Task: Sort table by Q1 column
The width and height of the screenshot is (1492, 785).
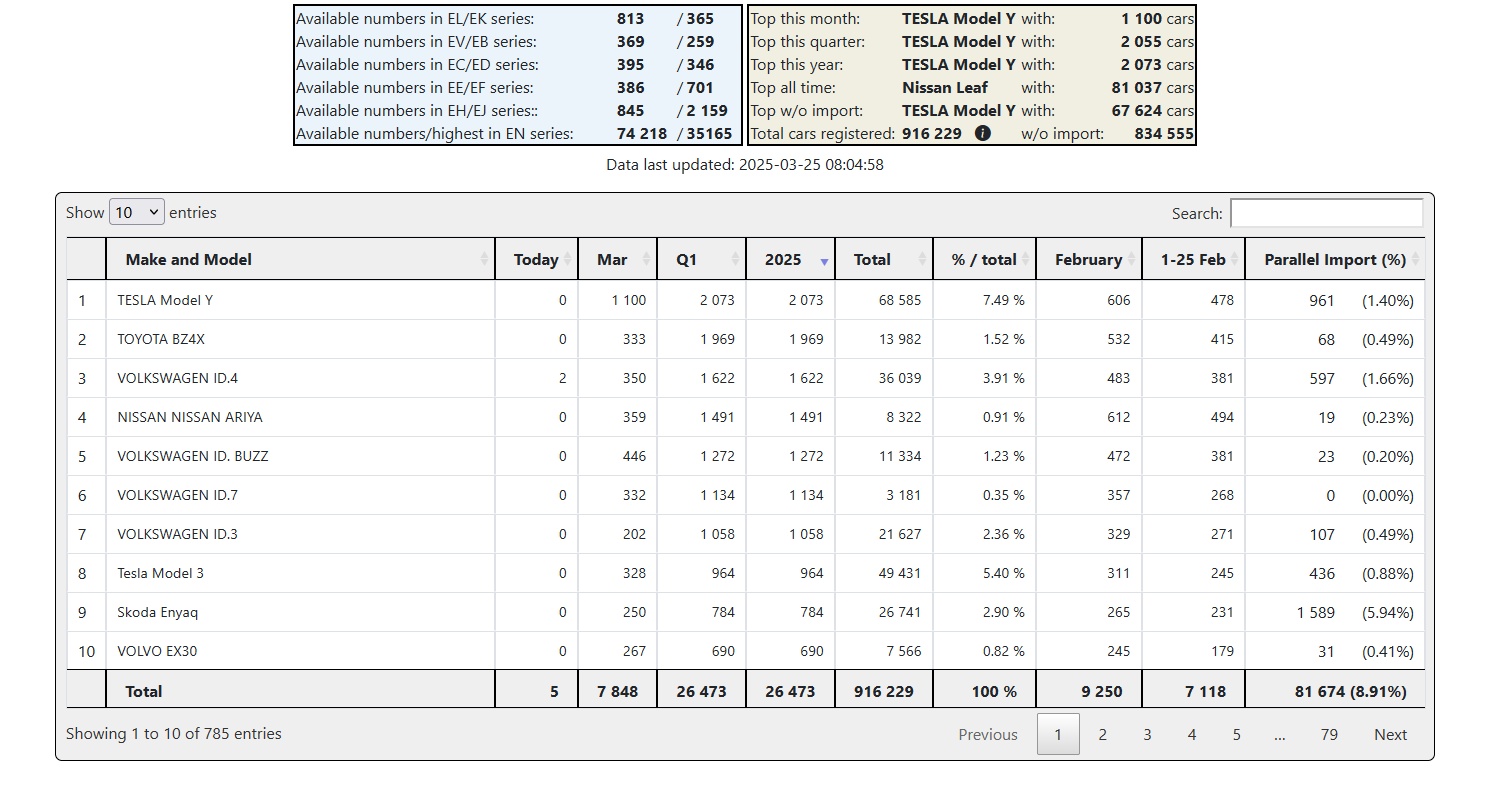Action: coord(701,259)
